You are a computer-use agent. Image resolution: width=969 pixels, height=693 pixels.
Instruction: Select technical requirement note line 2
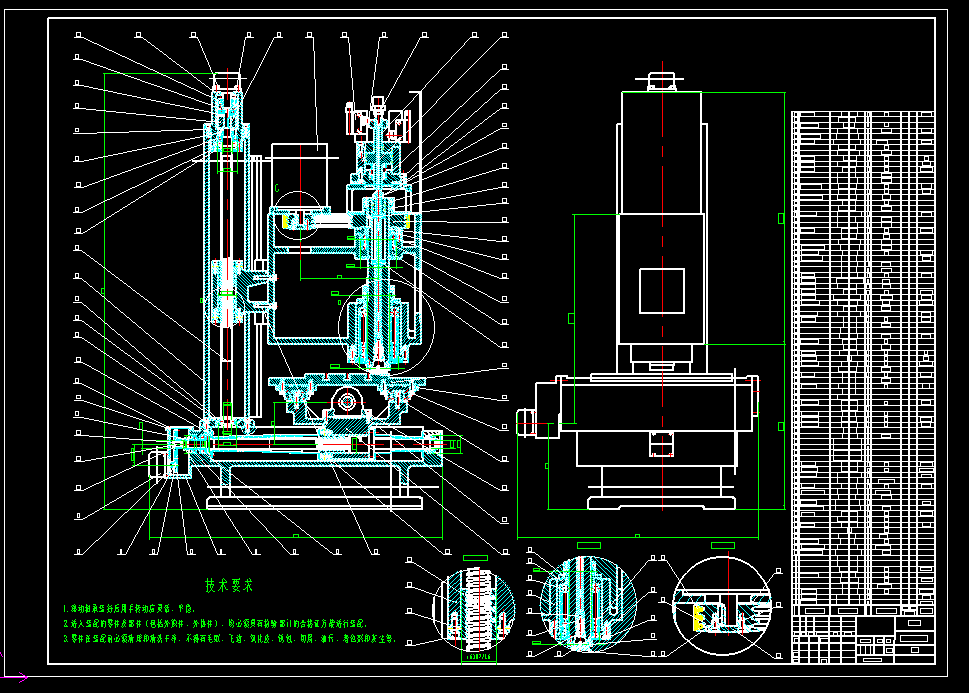click(x=214, y=624)
